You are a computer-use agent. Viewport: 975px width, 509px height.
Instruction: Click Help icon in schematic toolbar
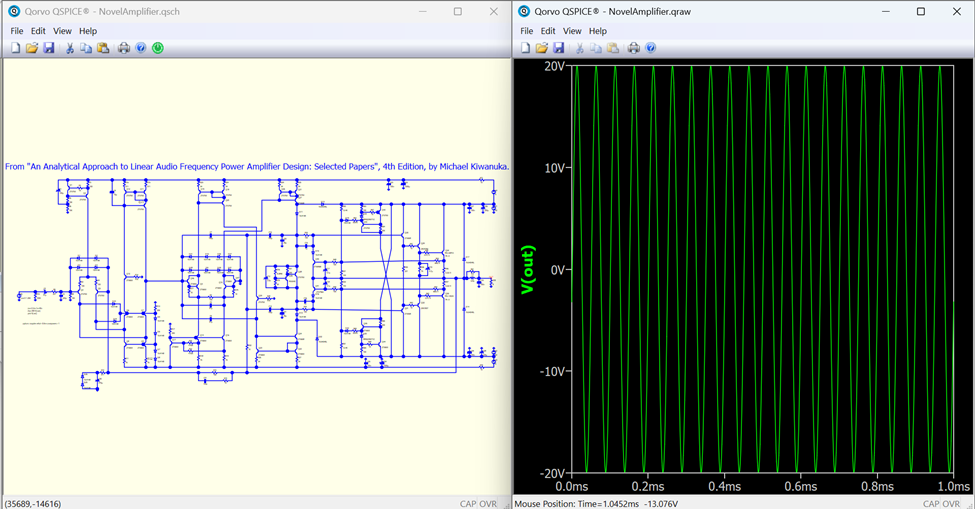pos(141,48)
